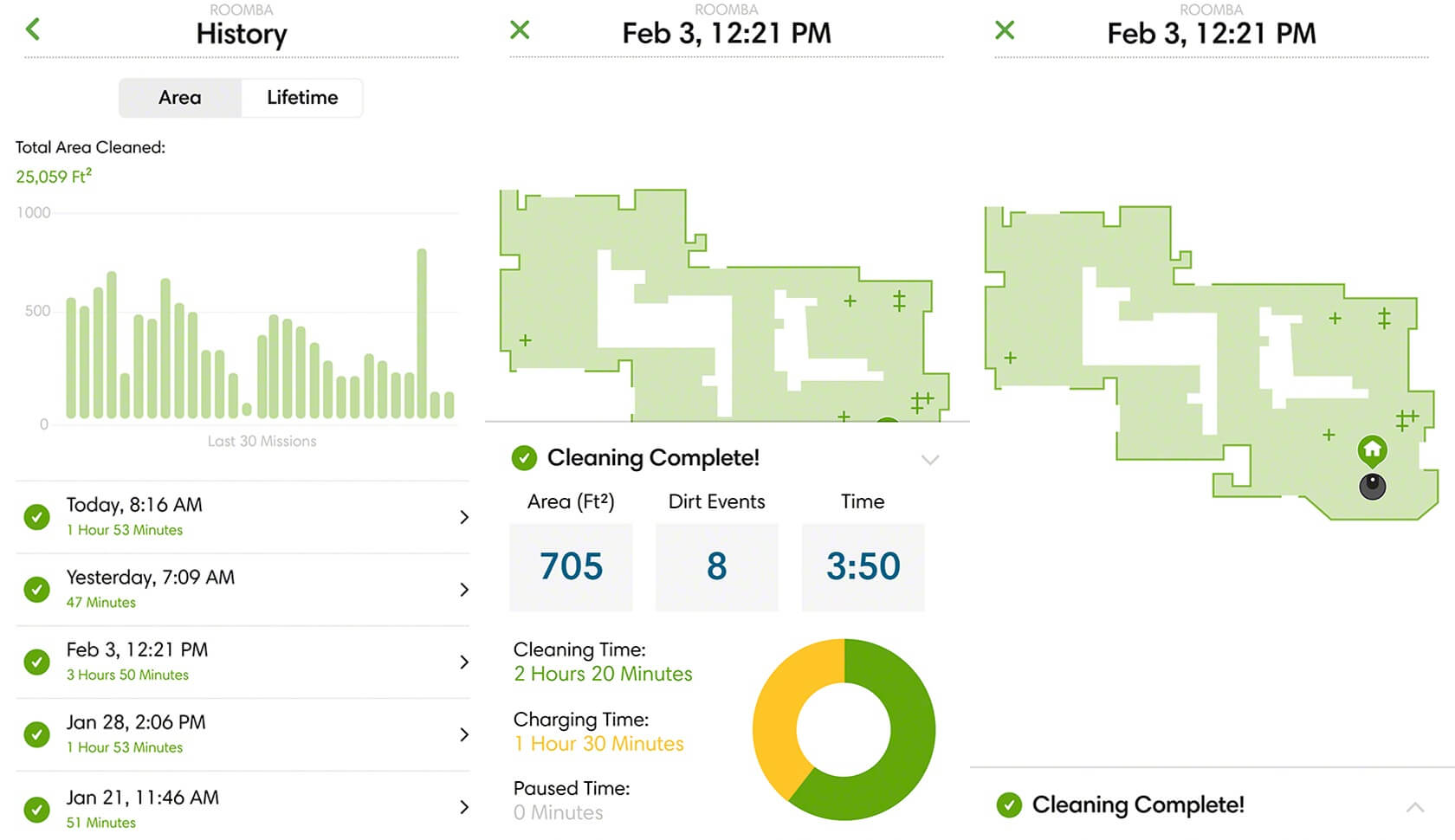The image size is (1455, 840).
Task: Close the rightmost Feb 3 map screen
Action: tap(1005, 30)
